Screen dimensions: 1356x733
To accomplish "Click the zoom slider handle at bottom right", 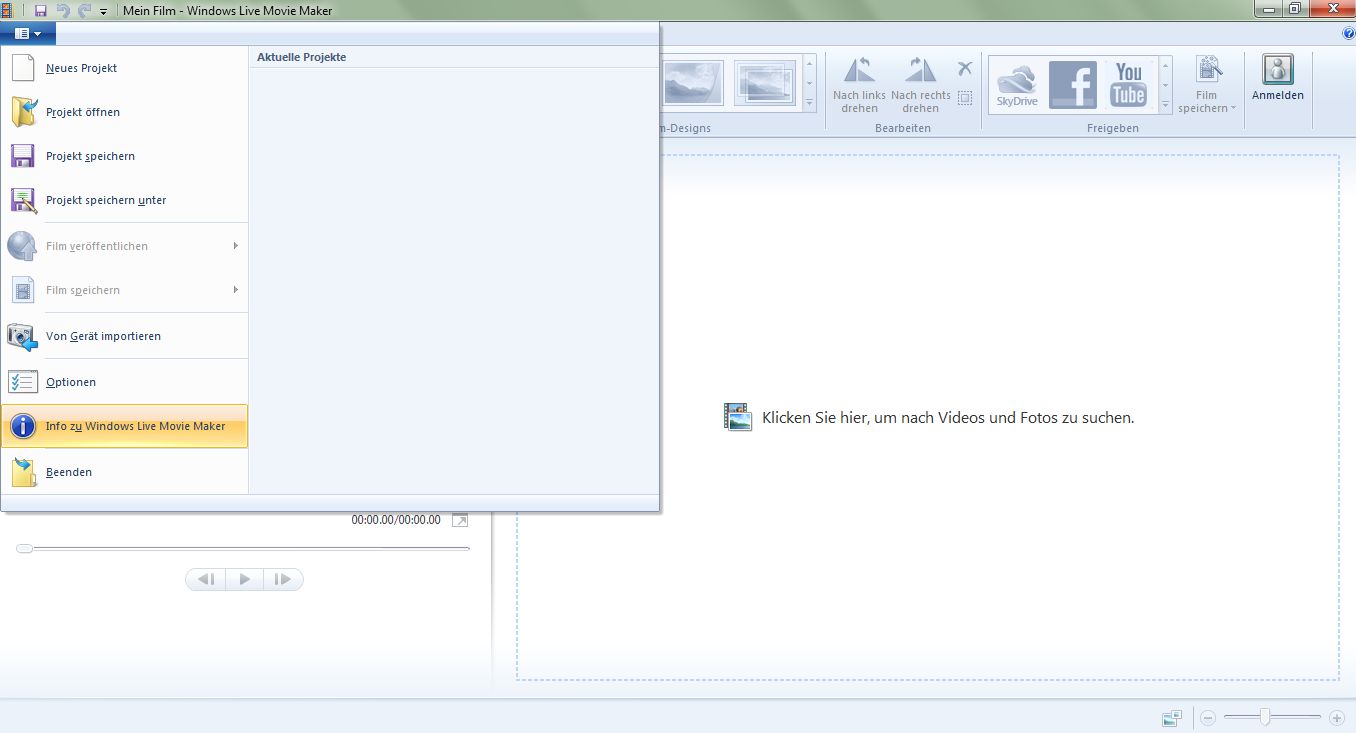I will pyautogui.click(x=1265, y=717).
